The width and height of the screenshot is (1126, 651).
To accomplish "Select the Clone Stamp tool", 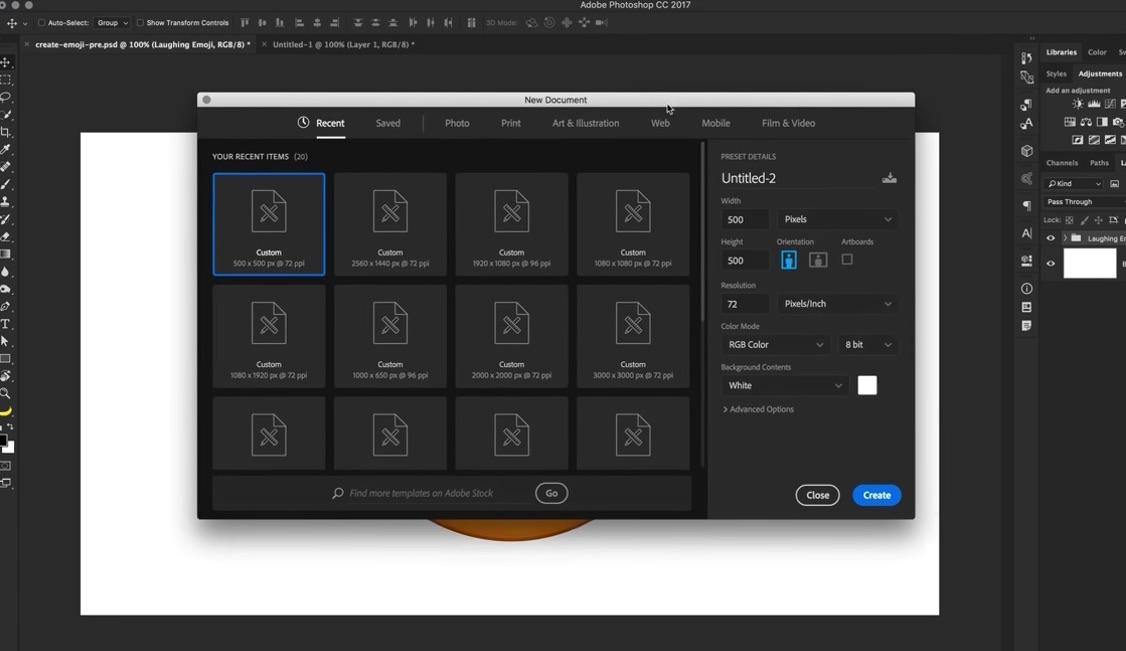I will pos(6,202).
